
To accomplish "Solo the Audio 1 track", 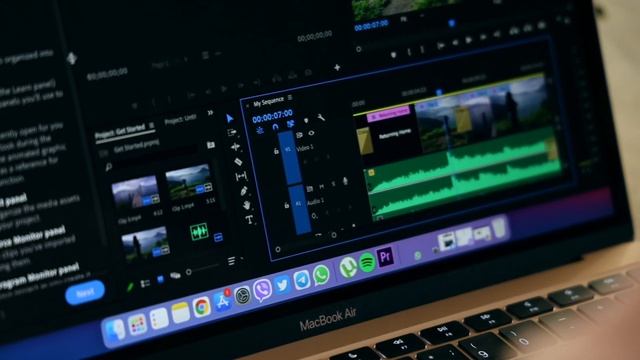I will [x=333, y=184].
